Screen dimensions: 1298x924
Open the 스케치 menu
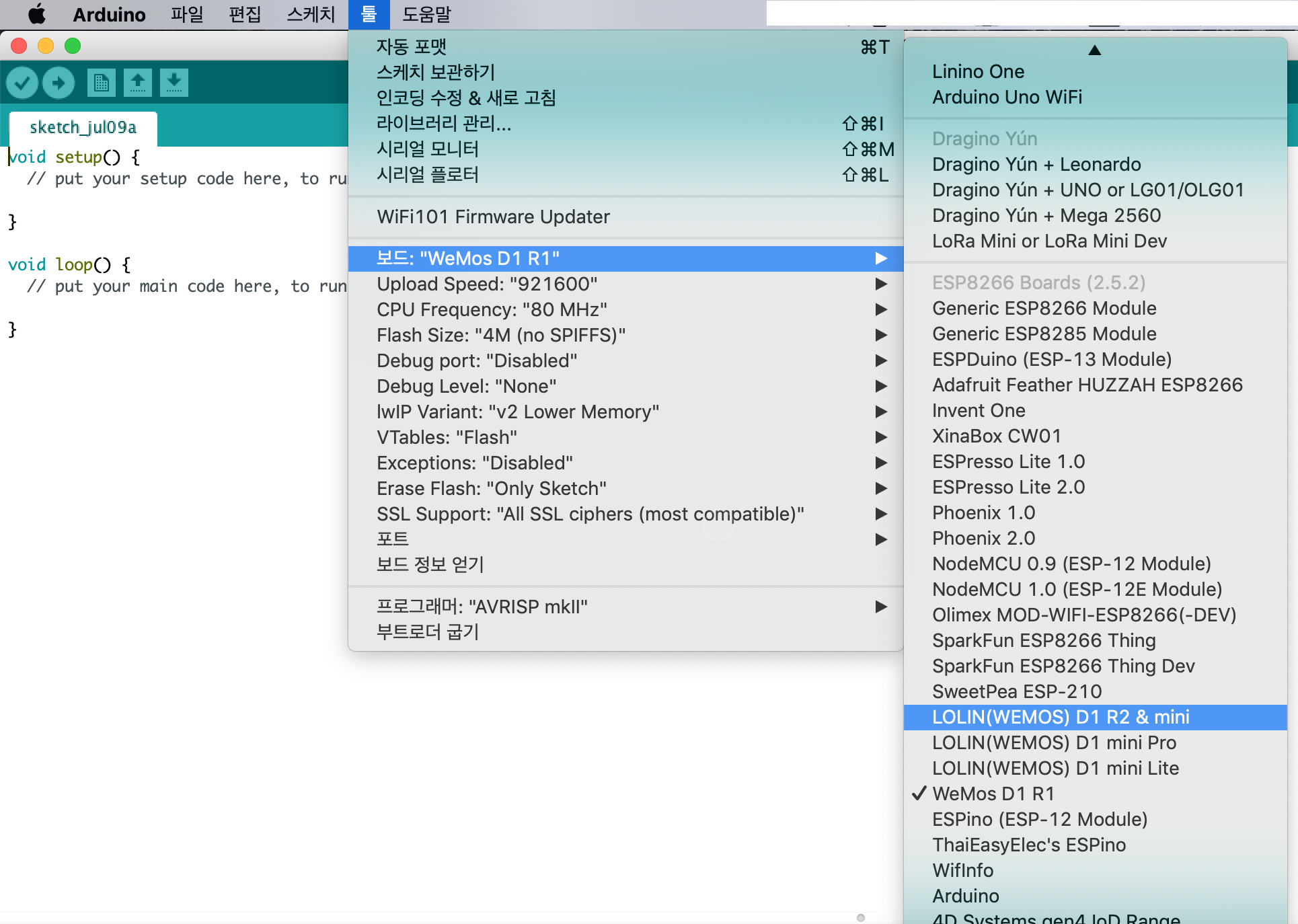(311, 14)
